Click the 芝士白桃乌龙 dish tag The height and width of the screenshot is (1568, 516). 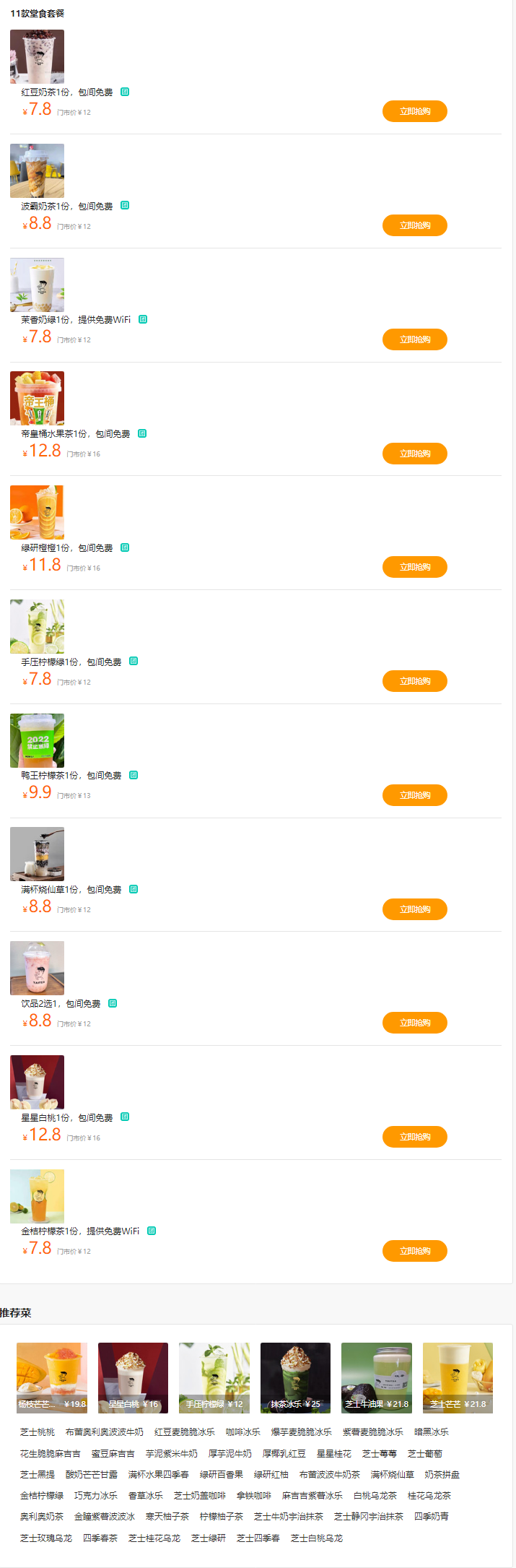pos(316,1538)
